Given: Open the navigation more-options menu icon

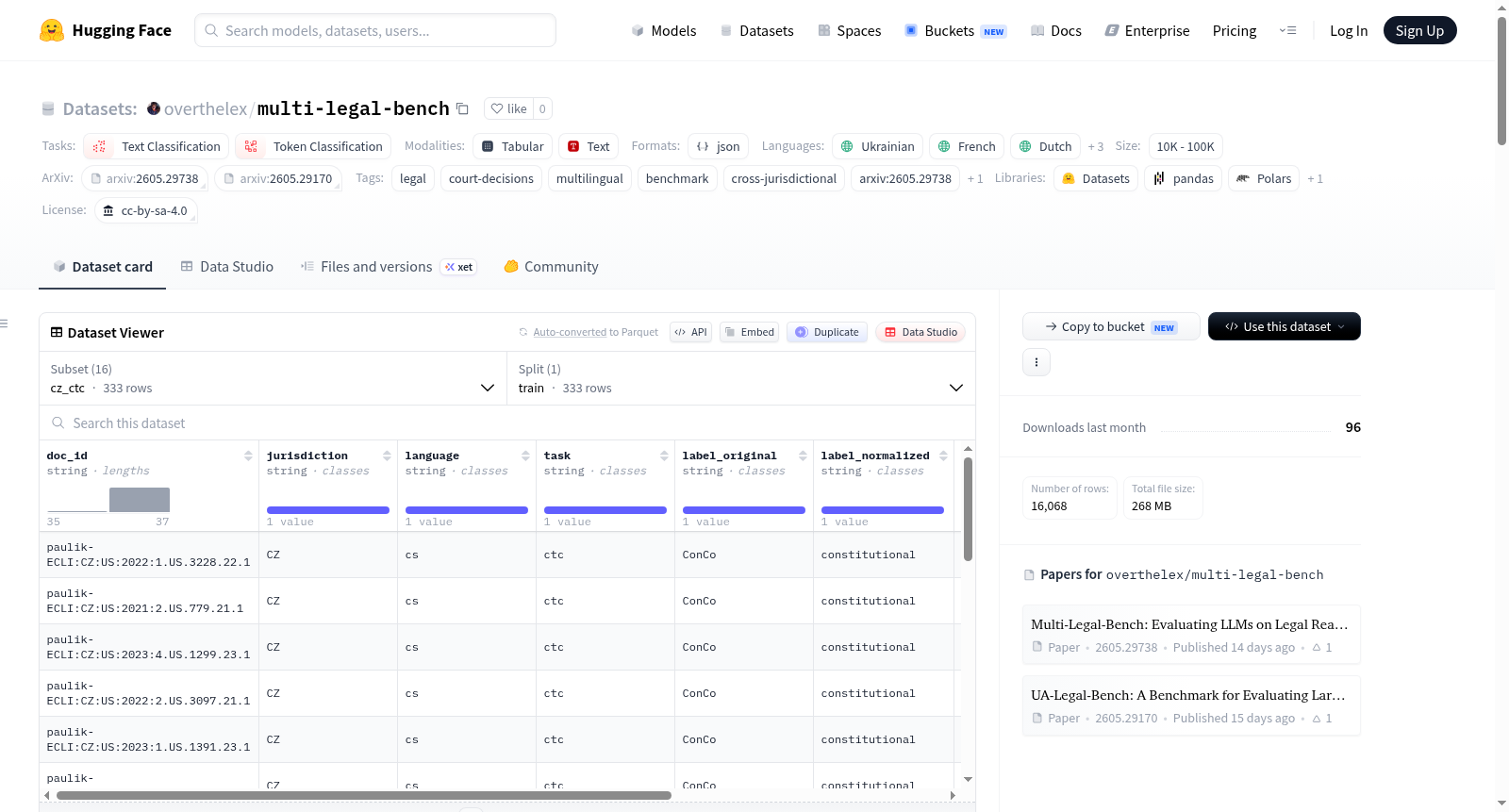Looking at the screenshot, I should pos(1287,30).
